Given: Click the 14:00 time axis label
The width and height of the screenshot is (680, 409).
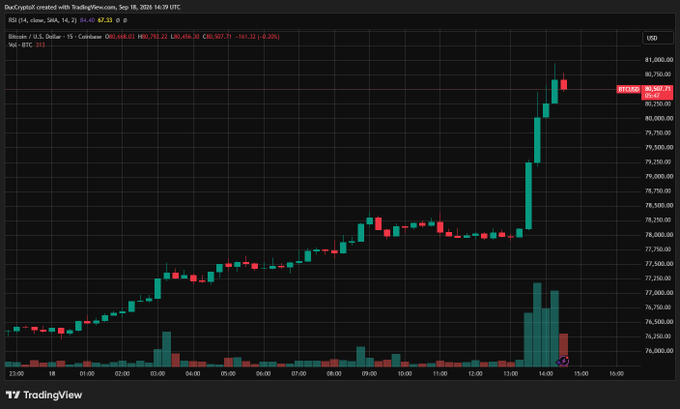Looking at the screenshot, I should (546, 373).
